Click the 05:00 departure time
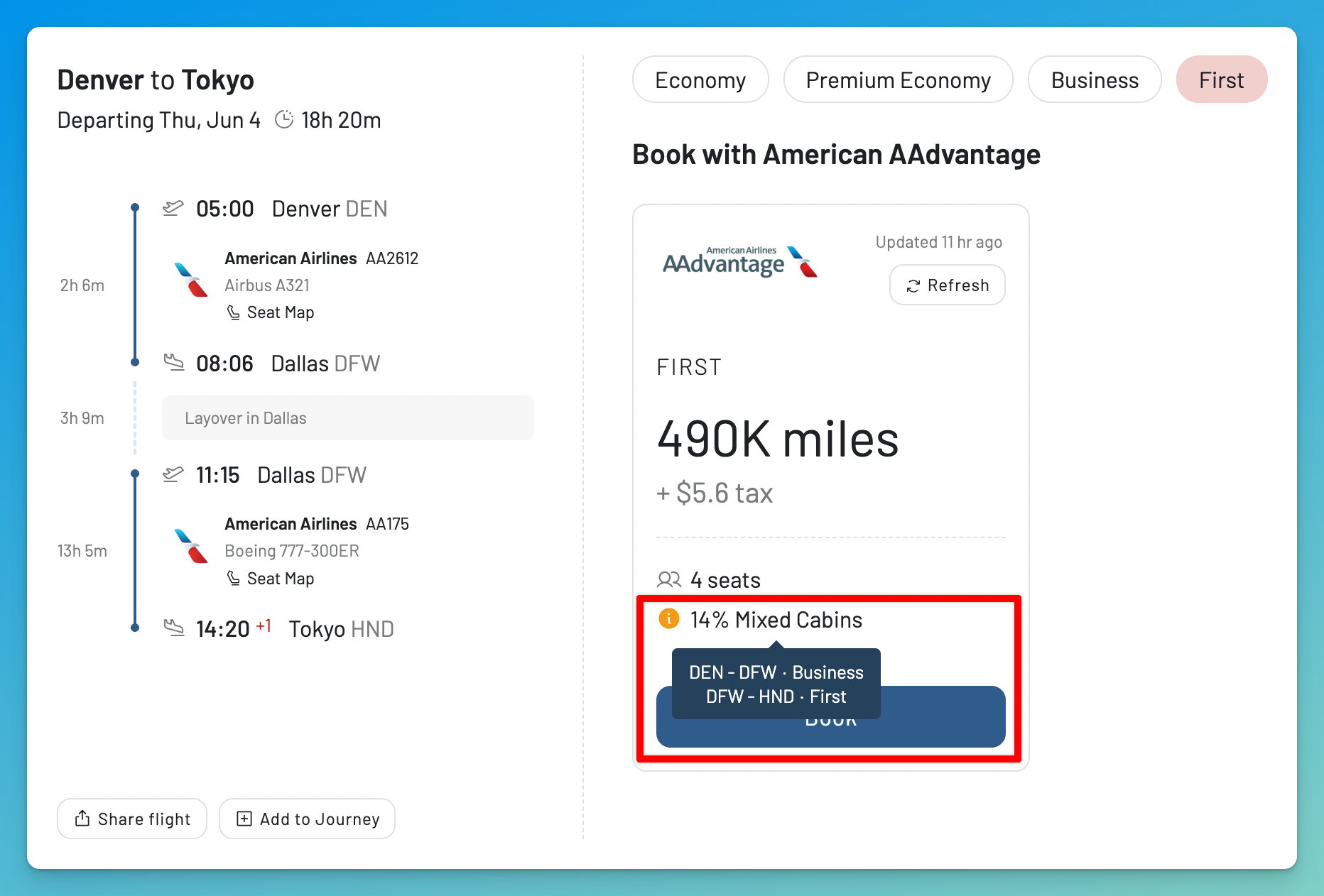 coord(225,209)
